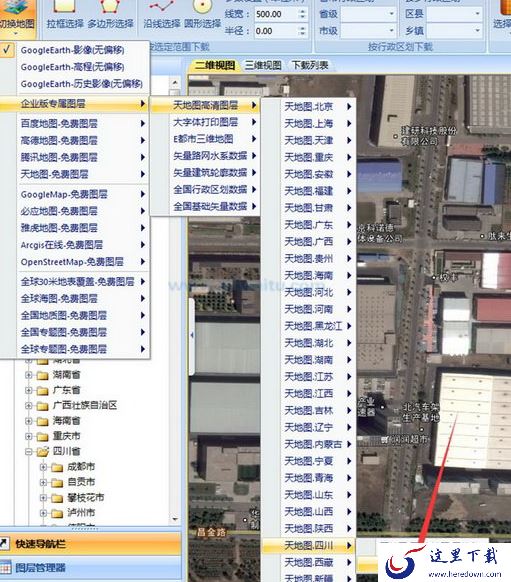Image resolution: width=511 pixels, height=582 pixels.
Task: Expand the 攀枝花市 tree node
Action: (43, 498)
